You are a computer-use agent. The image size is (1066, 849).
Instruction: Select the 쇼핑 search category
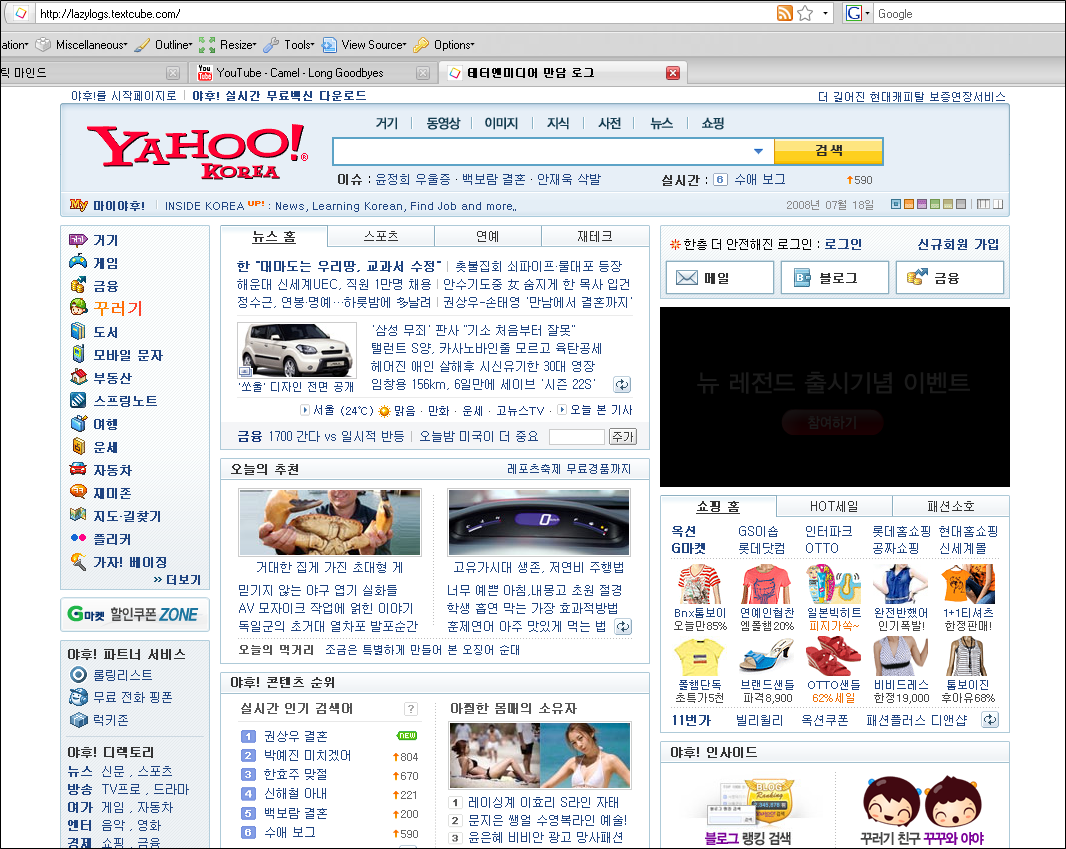click(x=713, y=123)
